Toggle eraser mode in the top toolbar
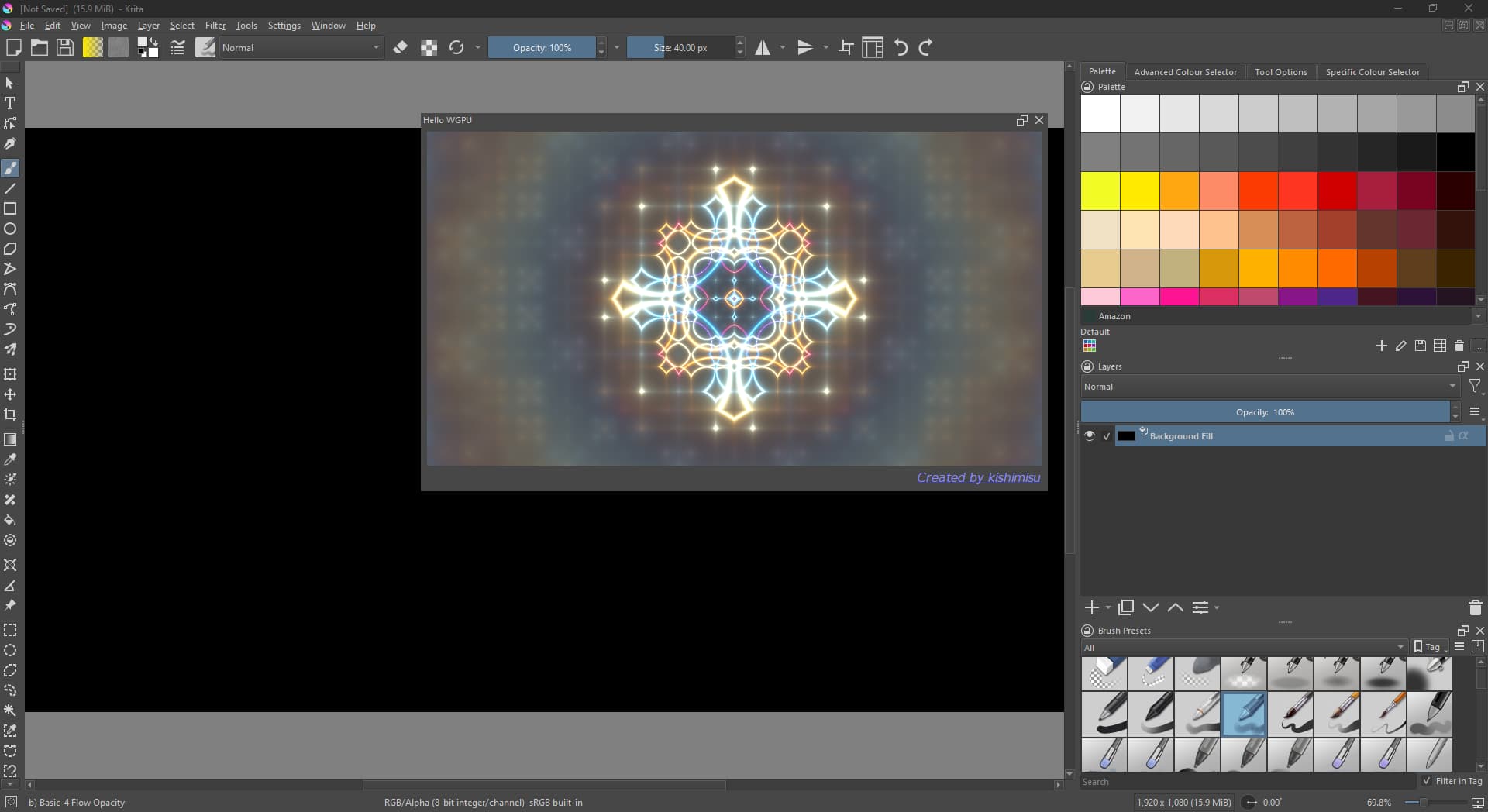 tap(400, 48)
